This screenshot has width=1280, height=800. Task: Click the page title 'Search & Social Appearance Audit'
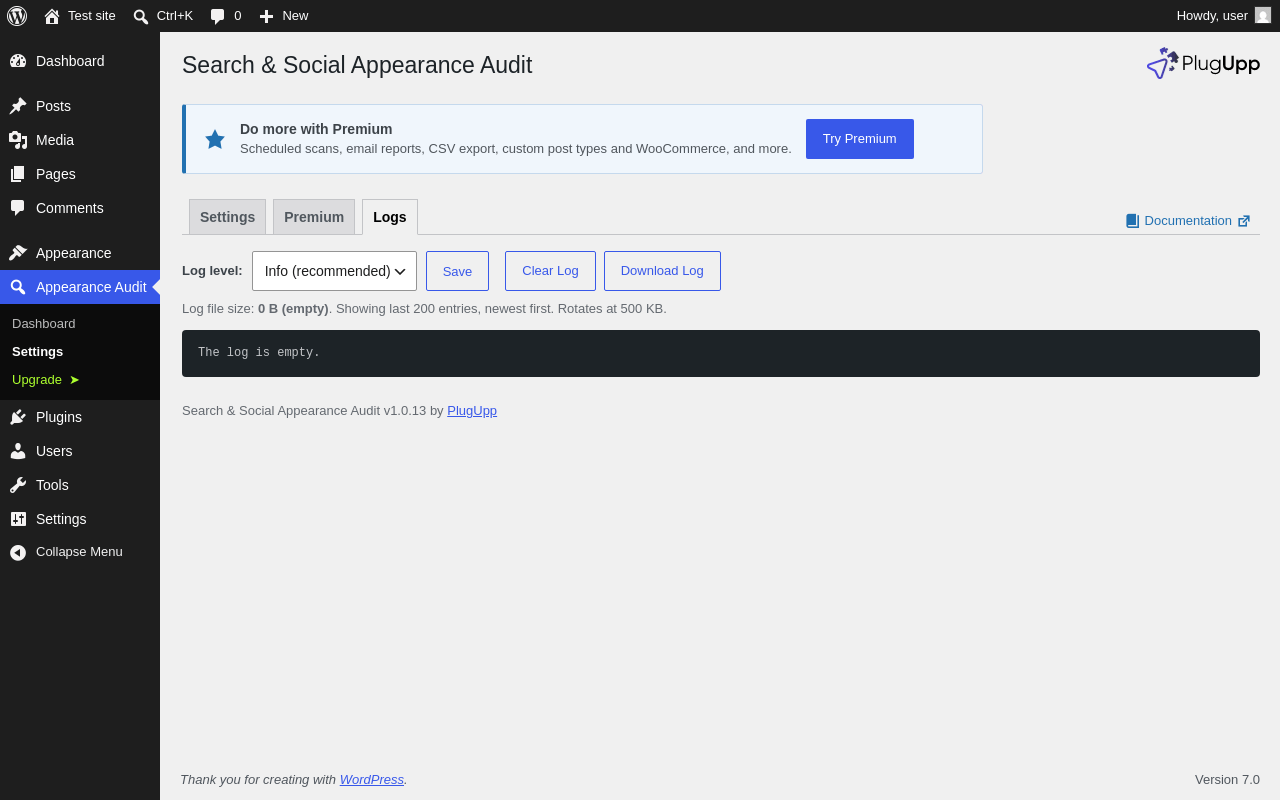[x=357, y=65]
